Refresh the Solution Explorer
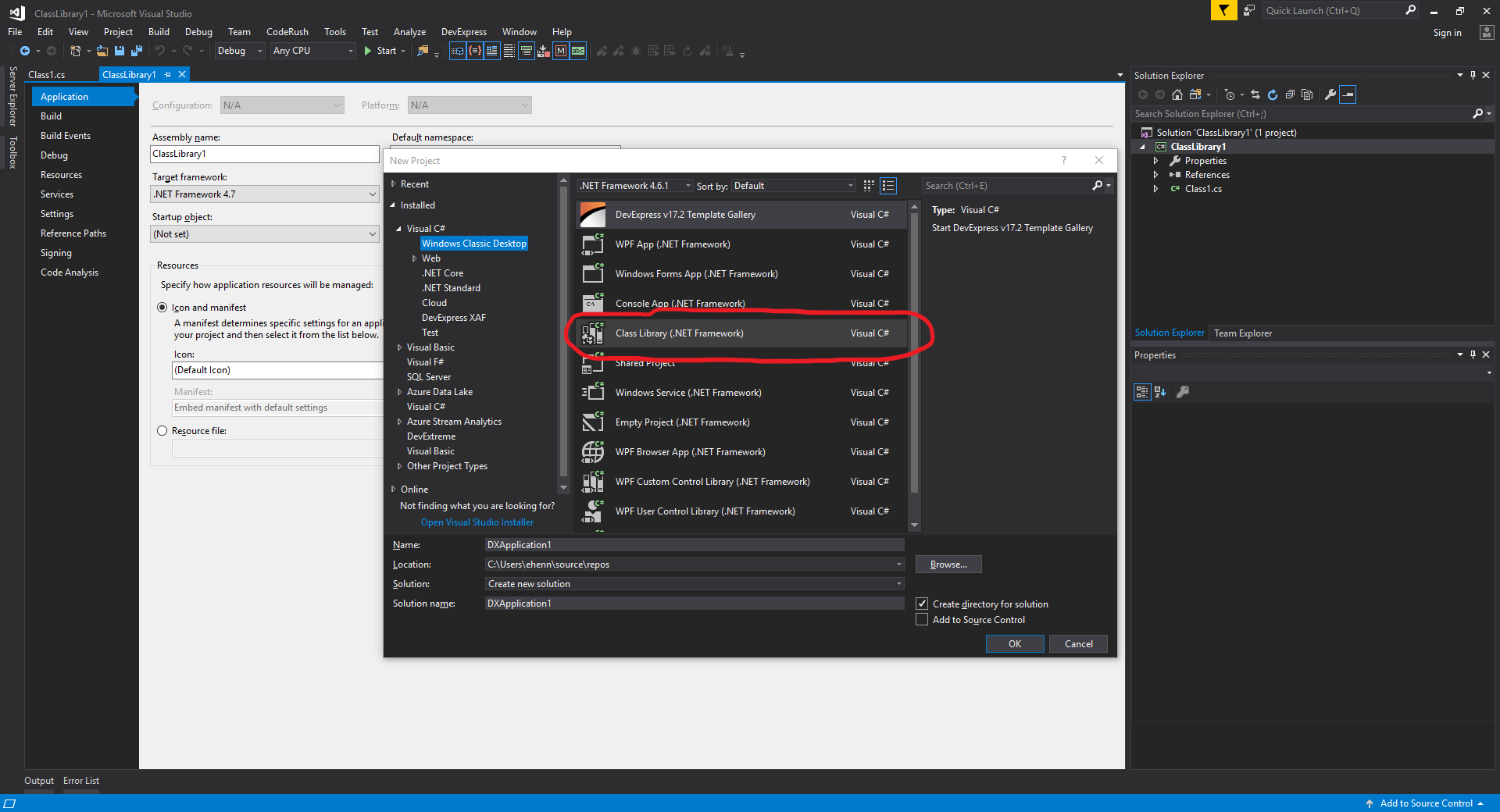This screenshot has height=812, width=1500. coord(1273,94)
